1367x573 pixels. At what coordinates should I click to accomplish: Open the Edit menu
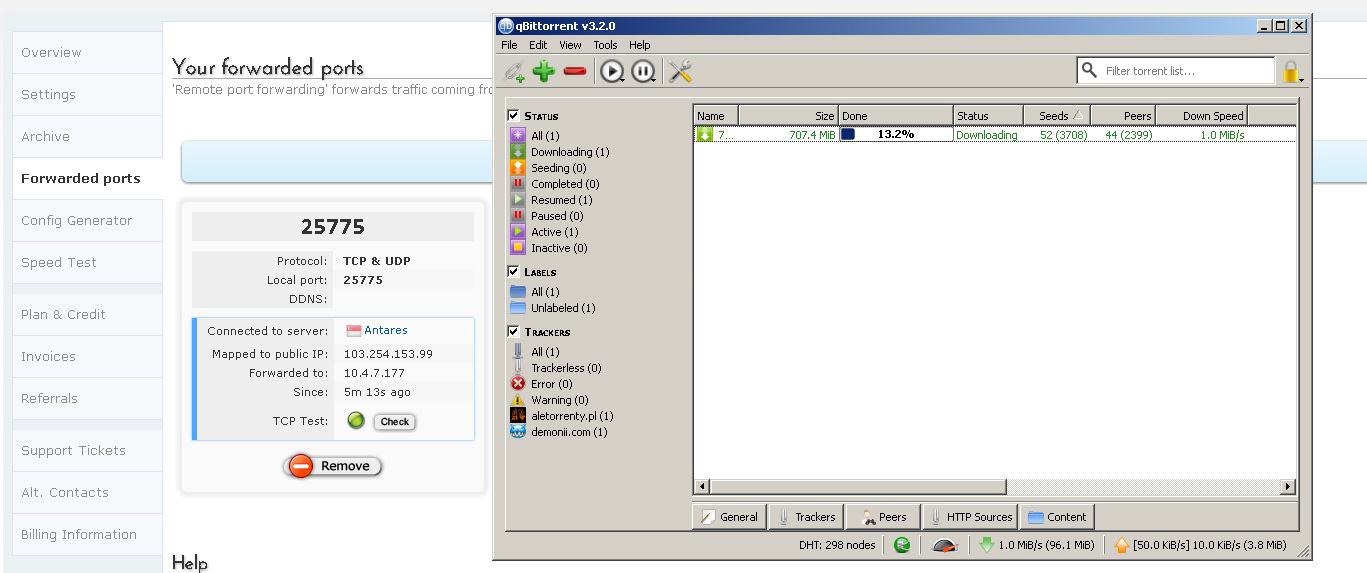538,45
